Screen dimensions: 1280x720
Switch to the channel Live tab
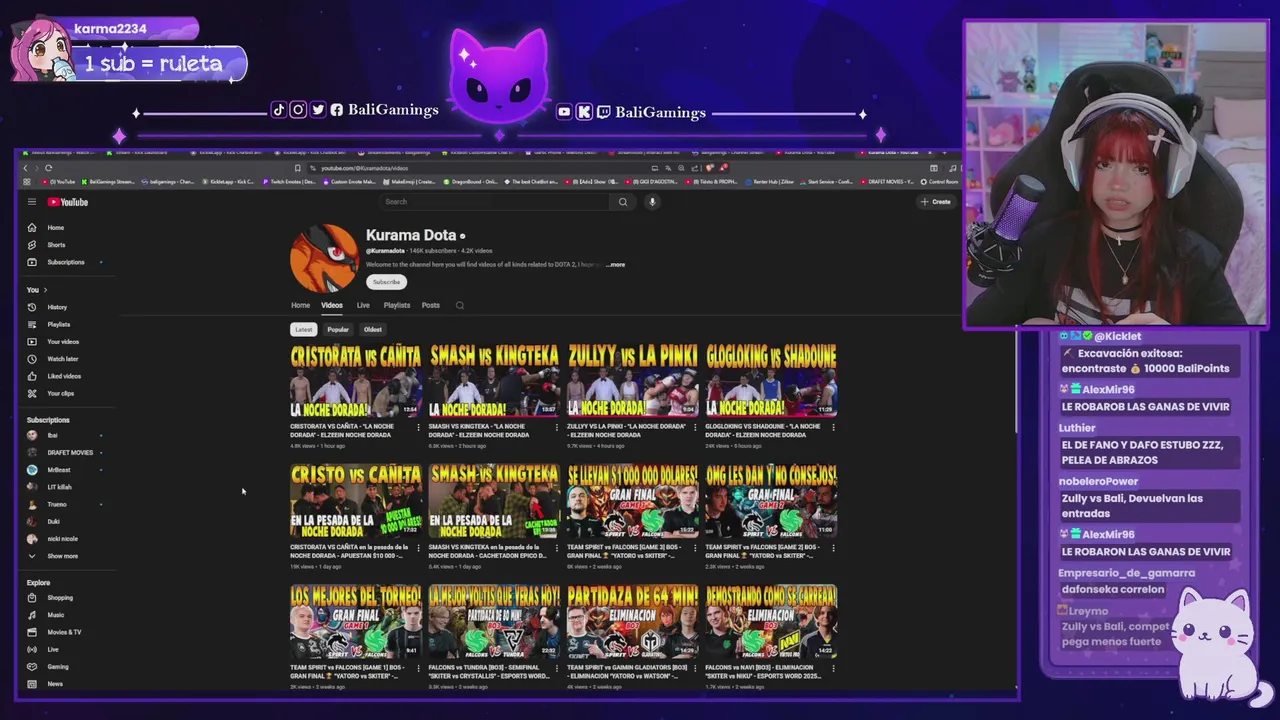point(363,305)
